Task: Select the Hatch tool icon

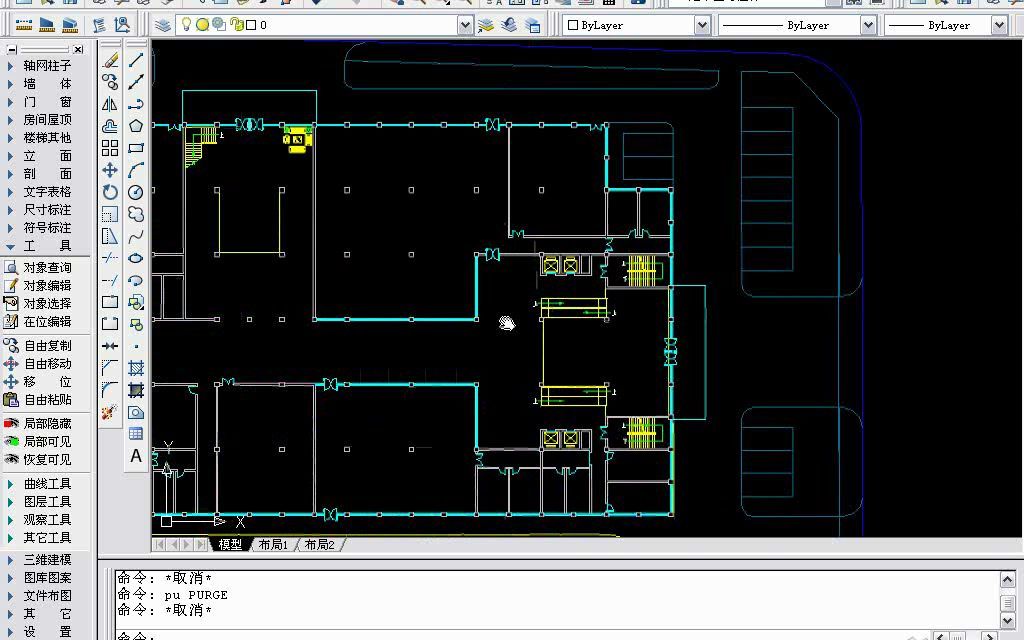Action: point(135,368)
